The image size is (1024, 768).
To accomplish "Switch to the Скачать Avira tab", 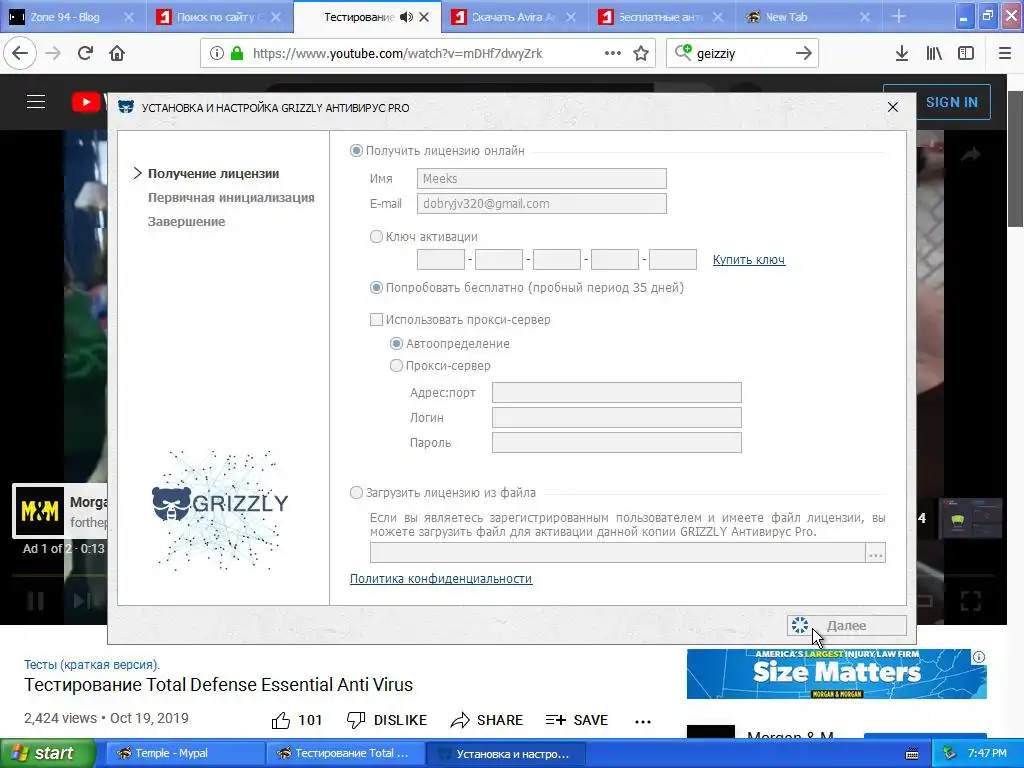I will click(x=513, y=17).
